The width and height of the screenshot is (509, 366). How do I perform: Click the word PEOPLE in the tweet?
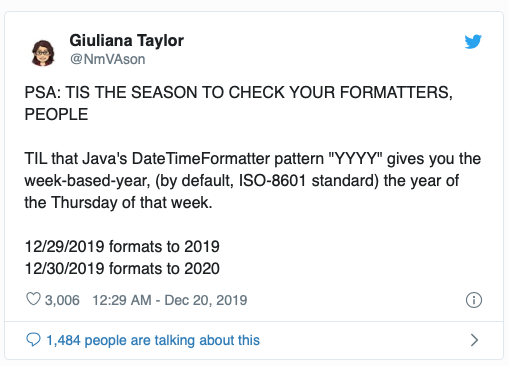[x=56, y=114]
